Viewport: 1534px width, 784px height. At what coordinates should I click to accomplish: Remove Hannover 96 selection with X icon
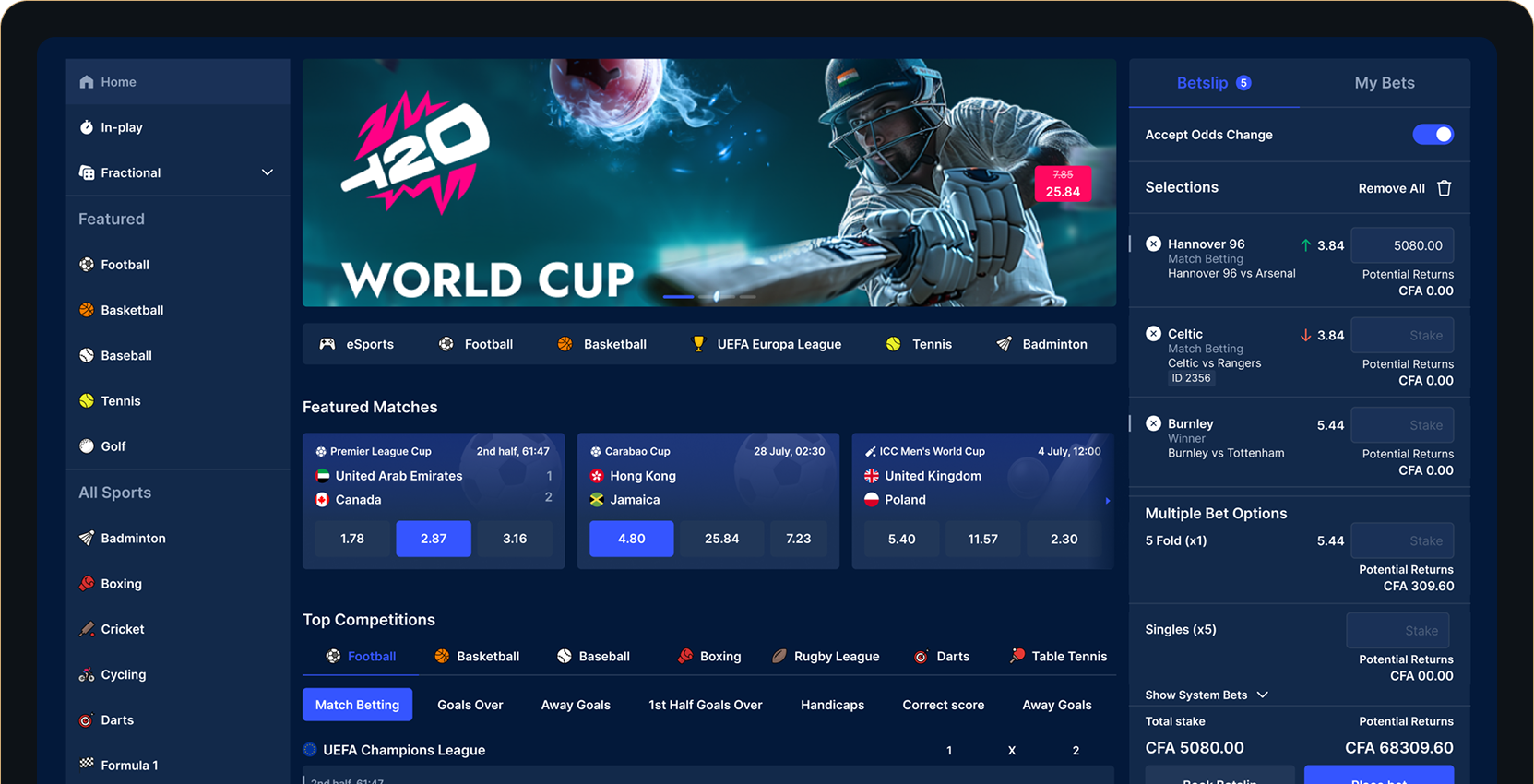[1153, 244]
